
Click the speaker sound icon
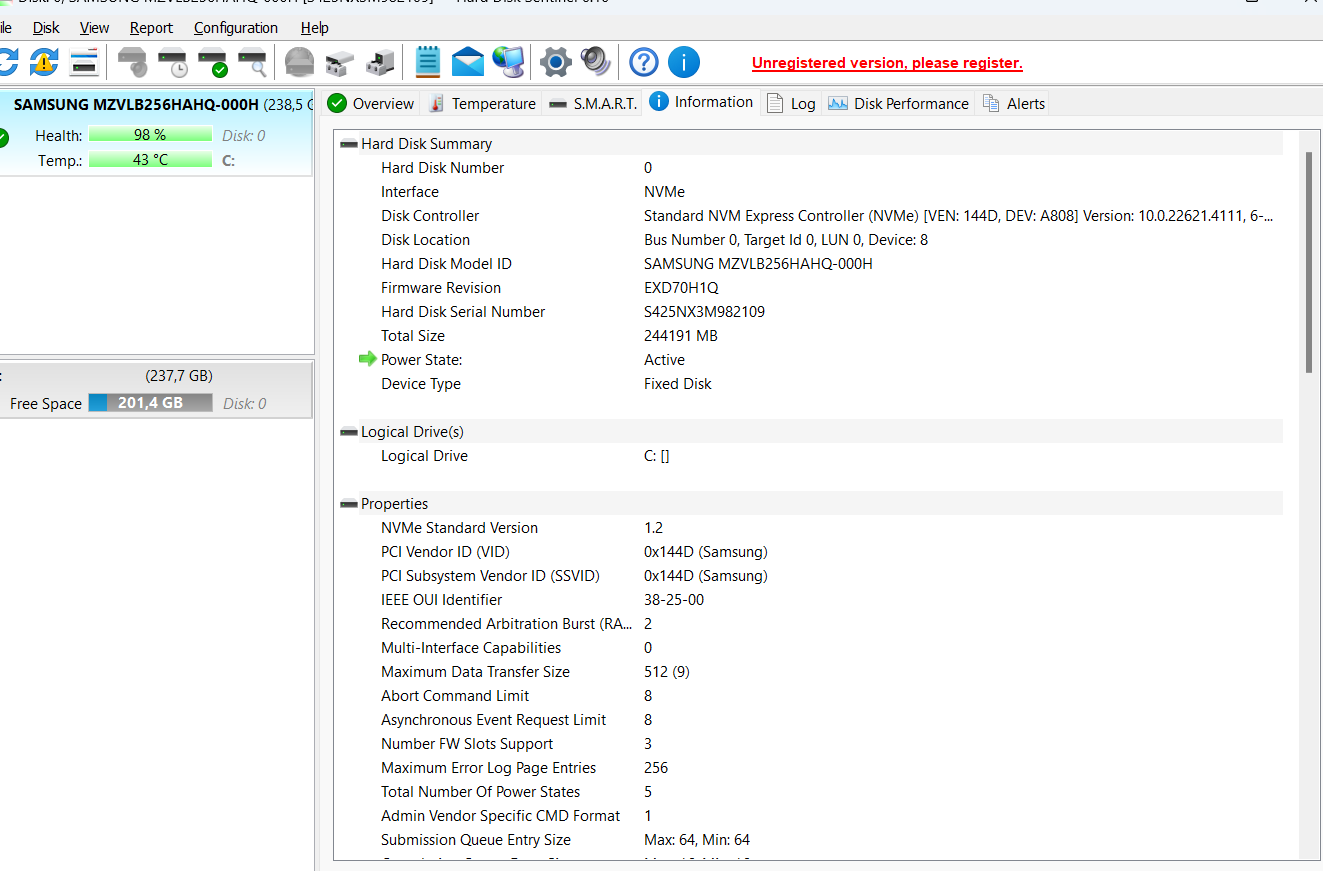pyautogui.click(x=595, y=62)
